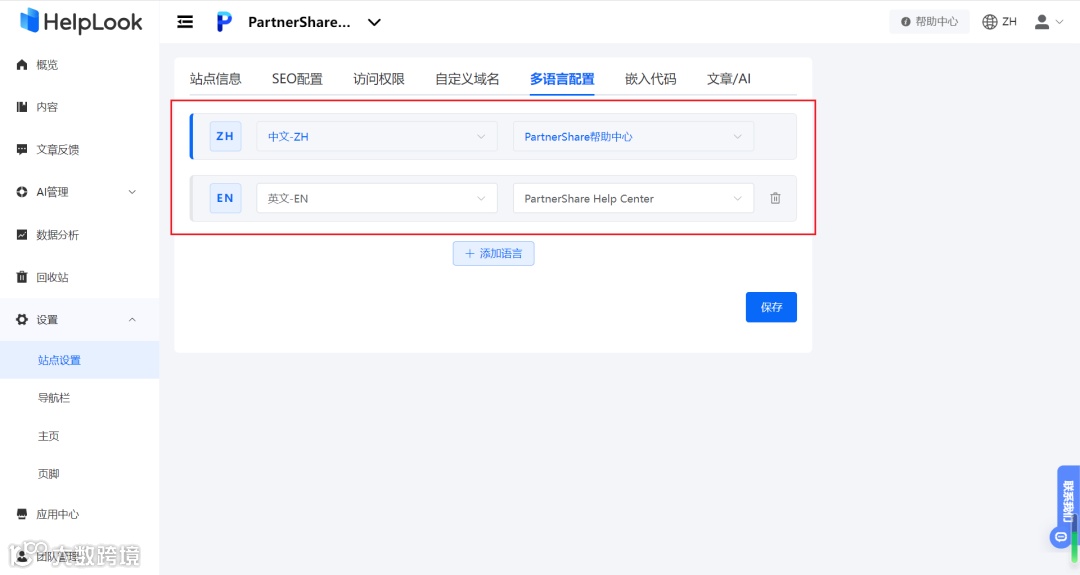The height and width of the screenshot is (575, 1080).
Task: Click the store icon next to 应用中心
Action: click(22, 514)
